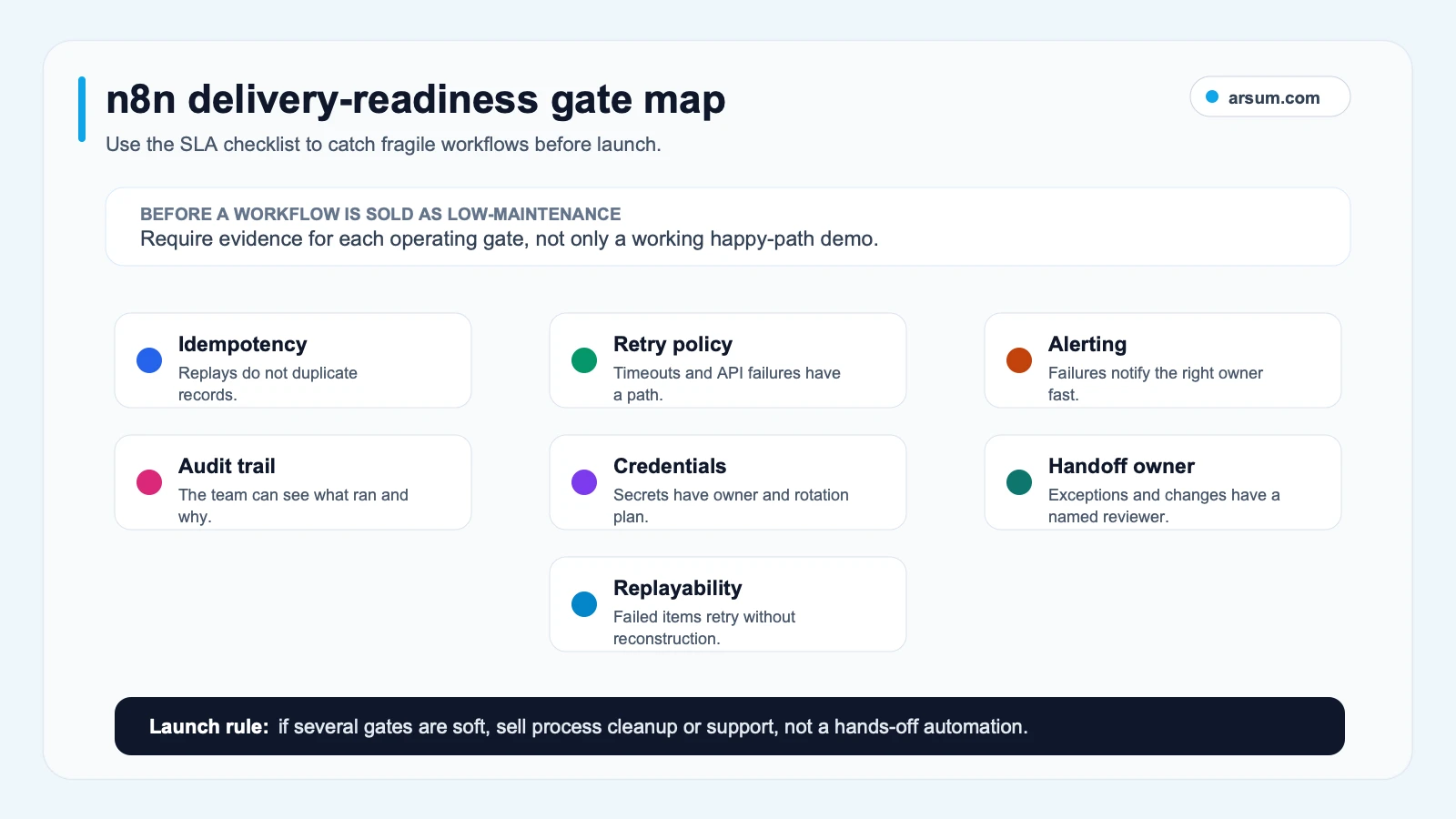
Task: Click "if several gates are soft" banner text
Action: (x=652, y=726)
